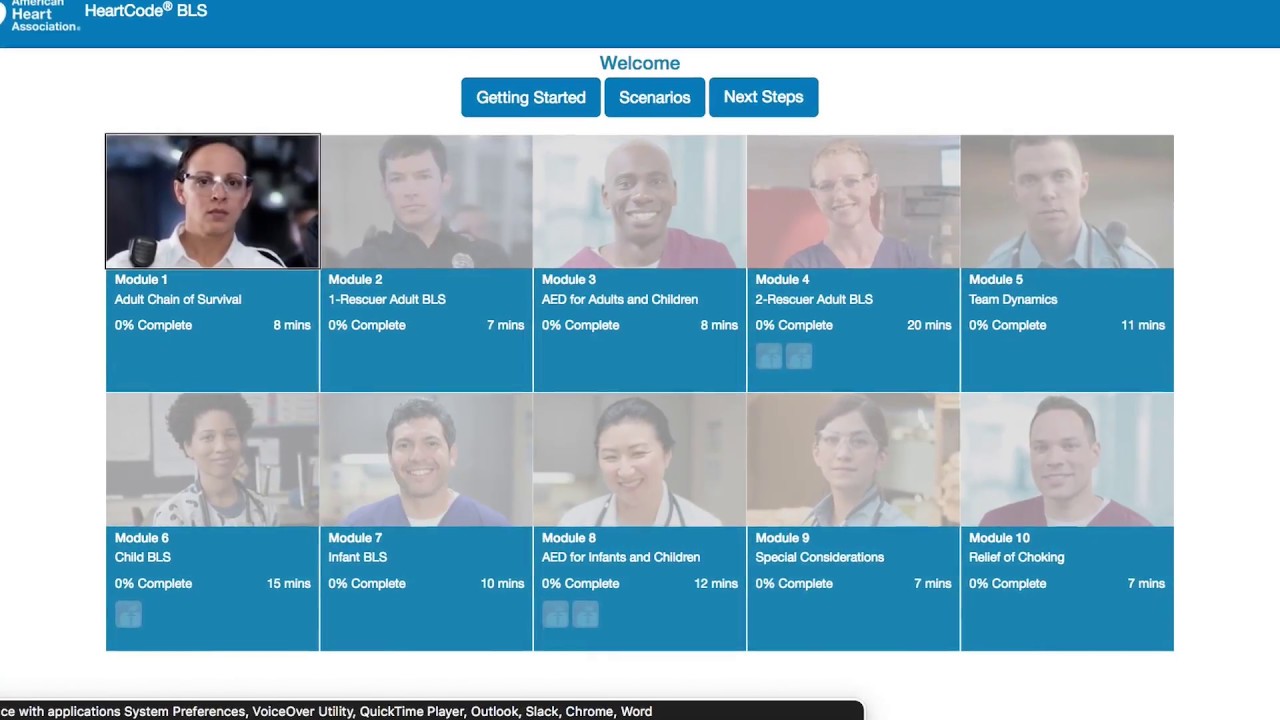Click the Welcome heading

(x=640, y=63)
